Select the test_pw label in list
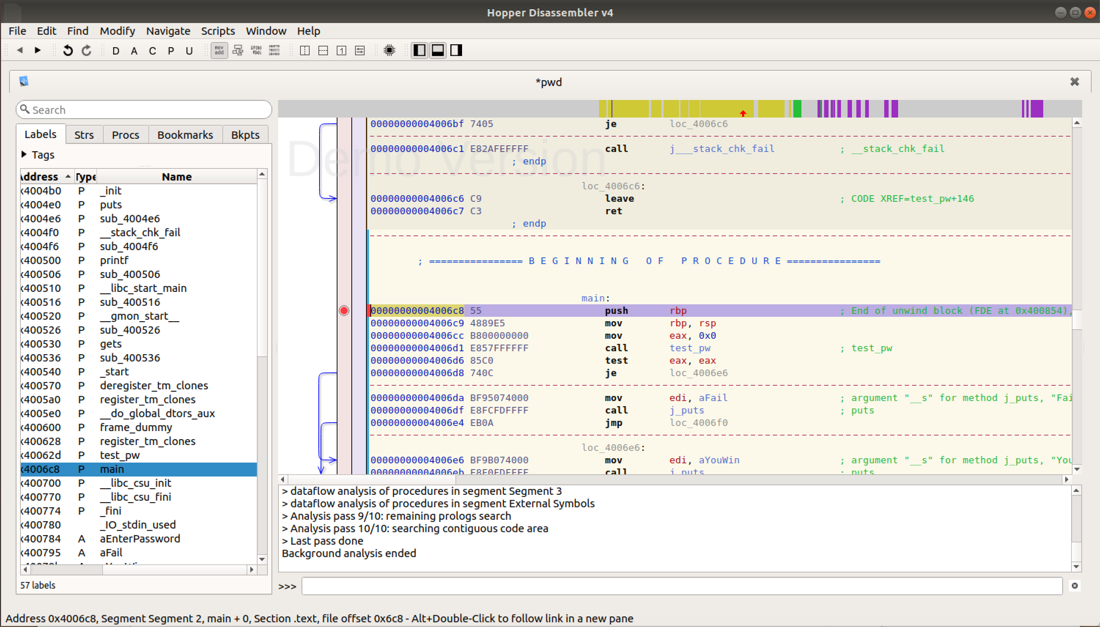Screen dimensions: 1100x627 tap(119, 455)
